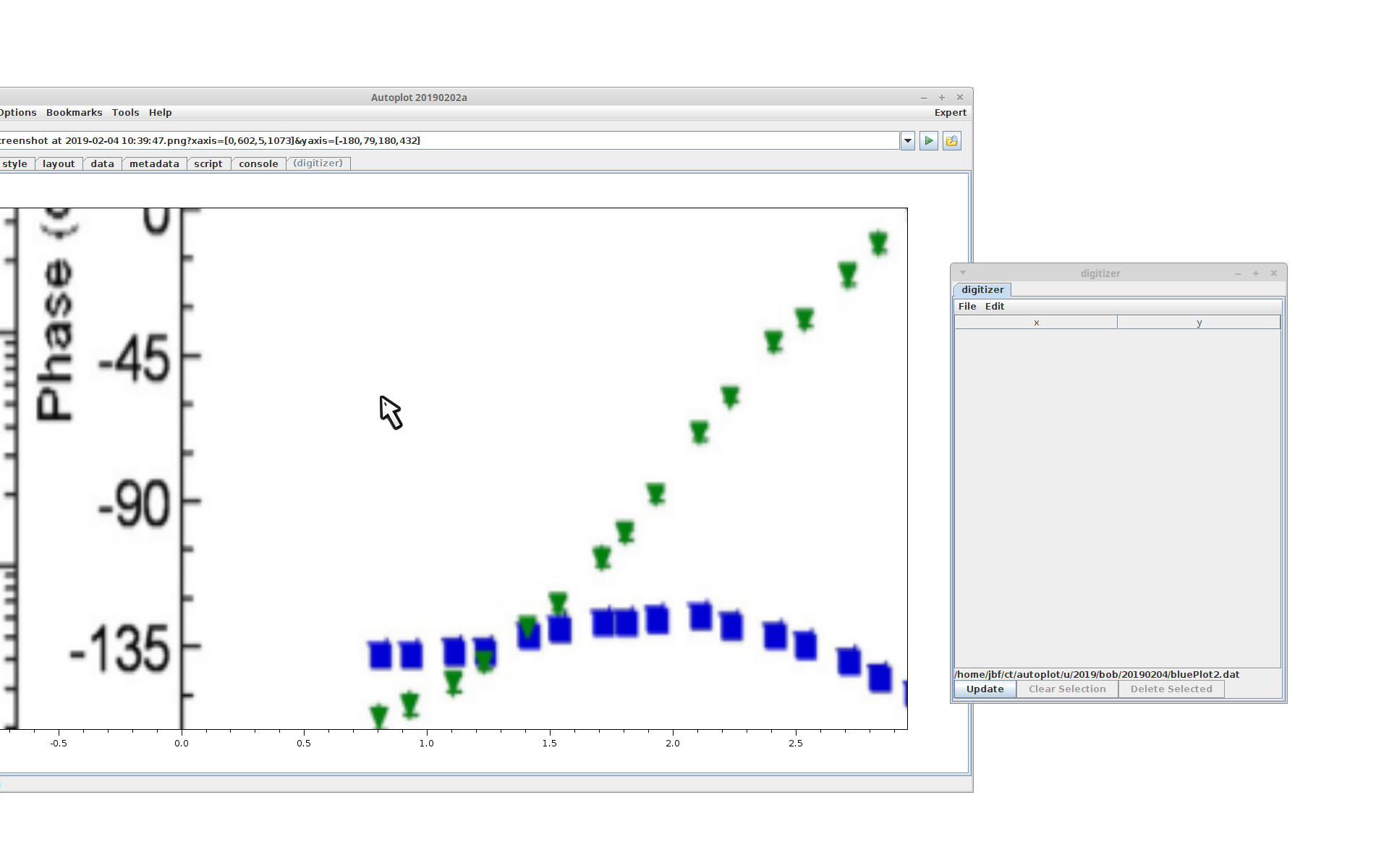Open the folder inspect data source icon
This screenshot has height=868, width=1389.
tap(952, 141)
